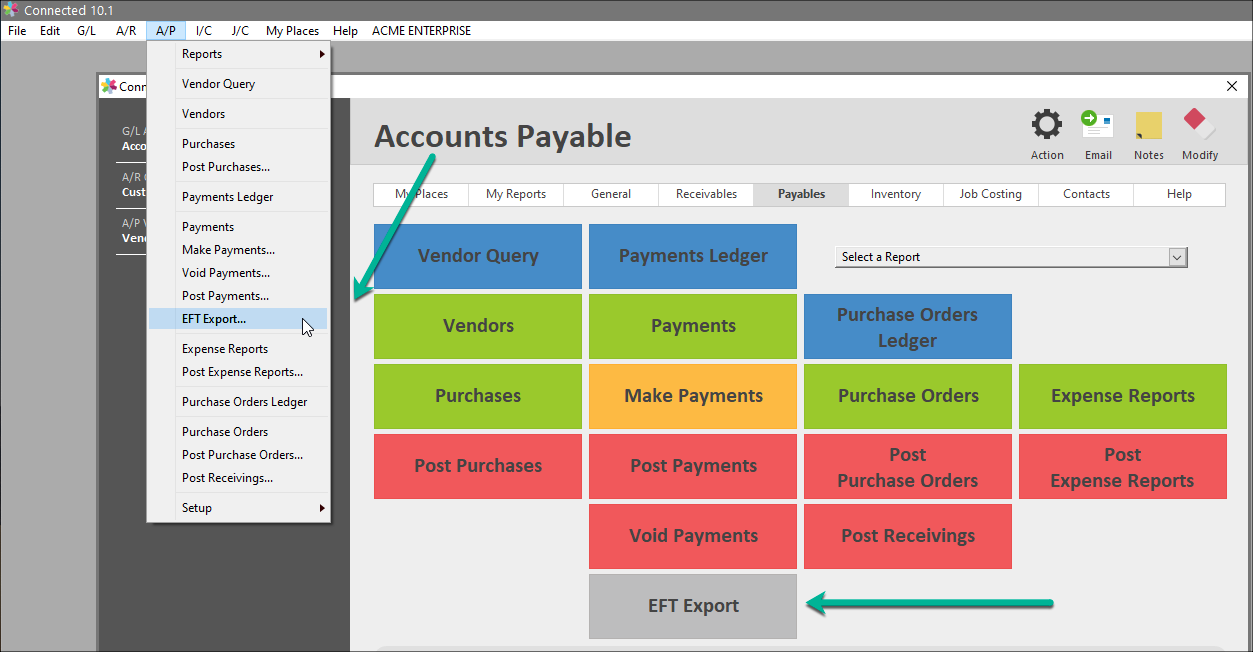
Task: Open the Edit menu
Action: (49, 31)
